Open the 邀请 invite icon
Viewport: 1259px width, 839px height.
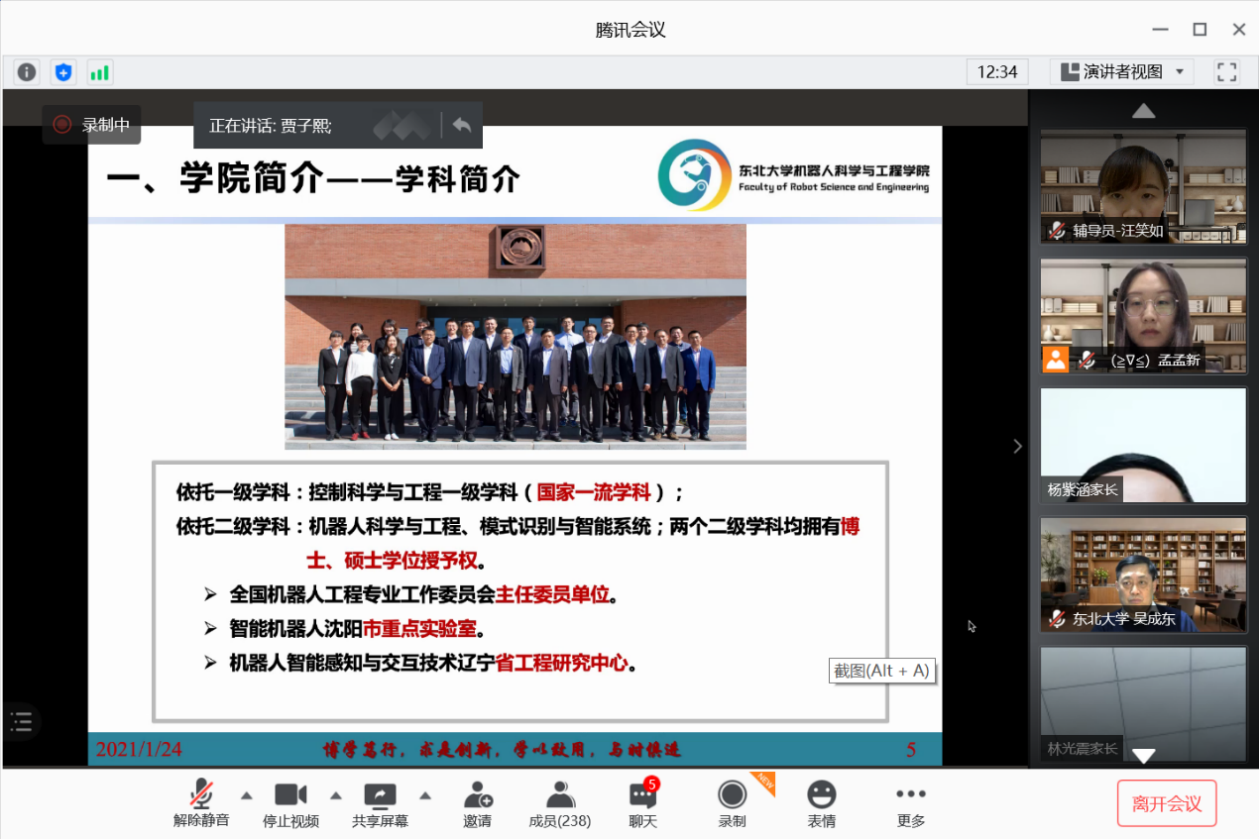[x=477, y=804]
